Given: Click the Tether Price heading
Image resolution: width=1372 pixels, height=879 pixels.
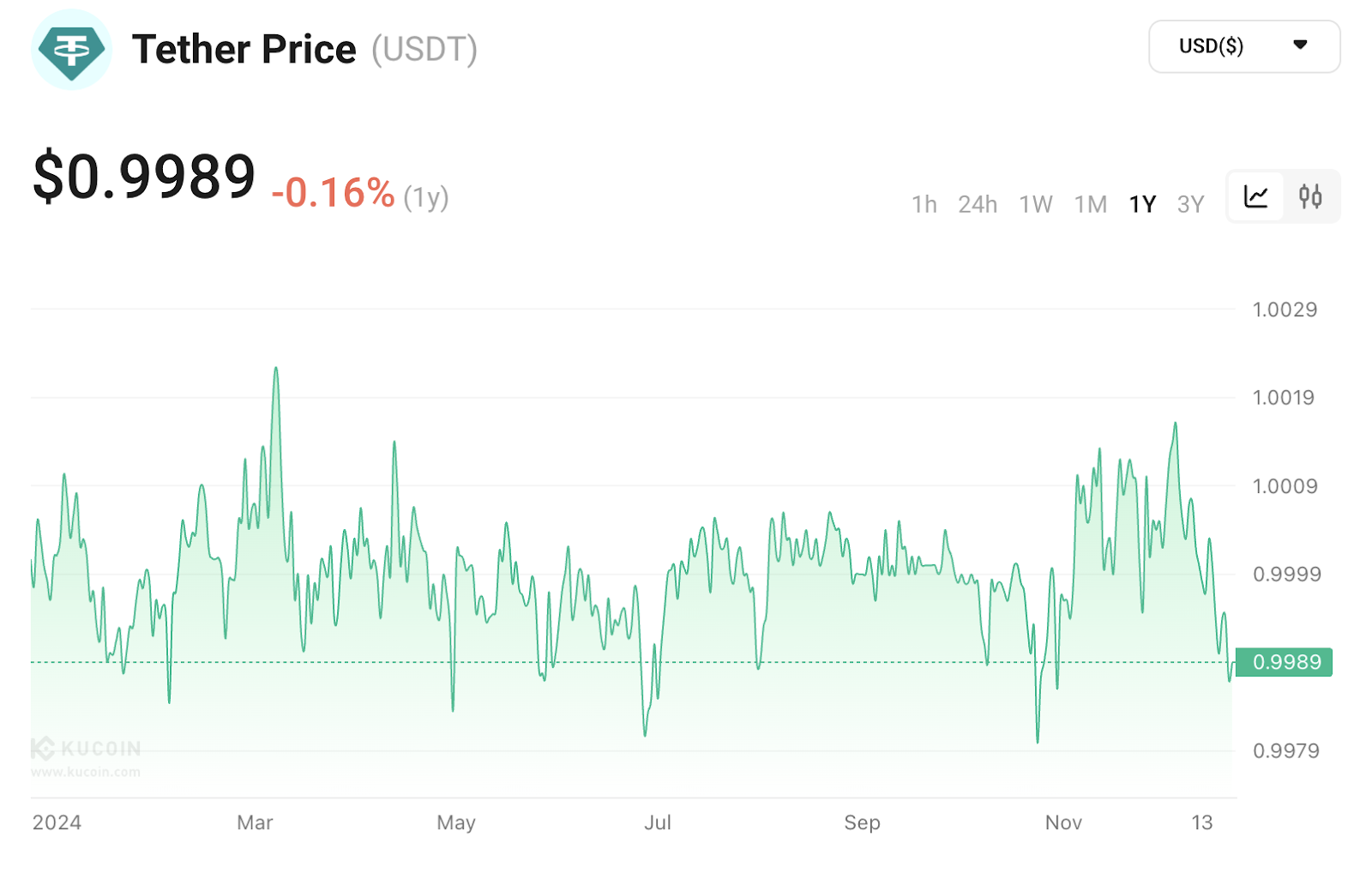Looking at the screenshot, I should tap(244, 50).
